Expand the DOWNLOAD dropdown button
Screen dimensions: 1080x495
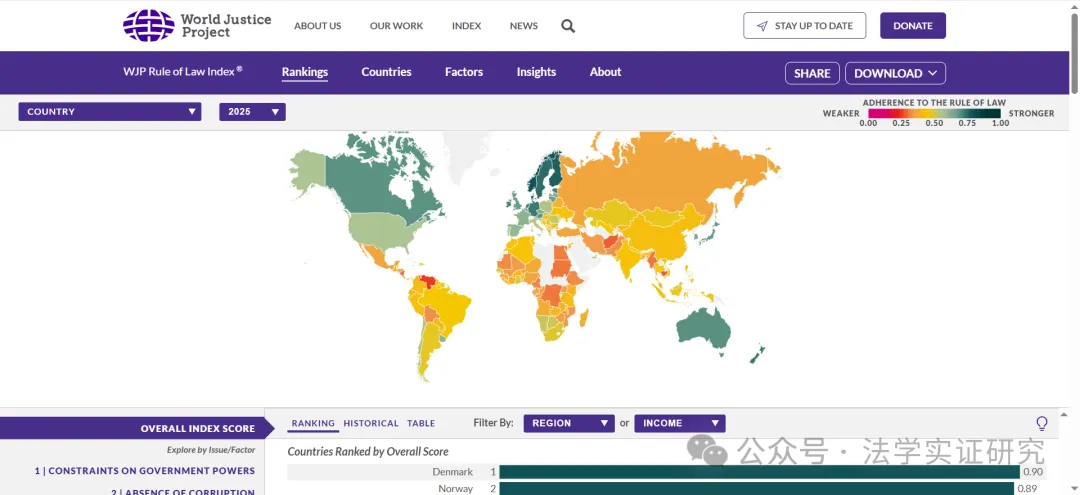(895, 73)
